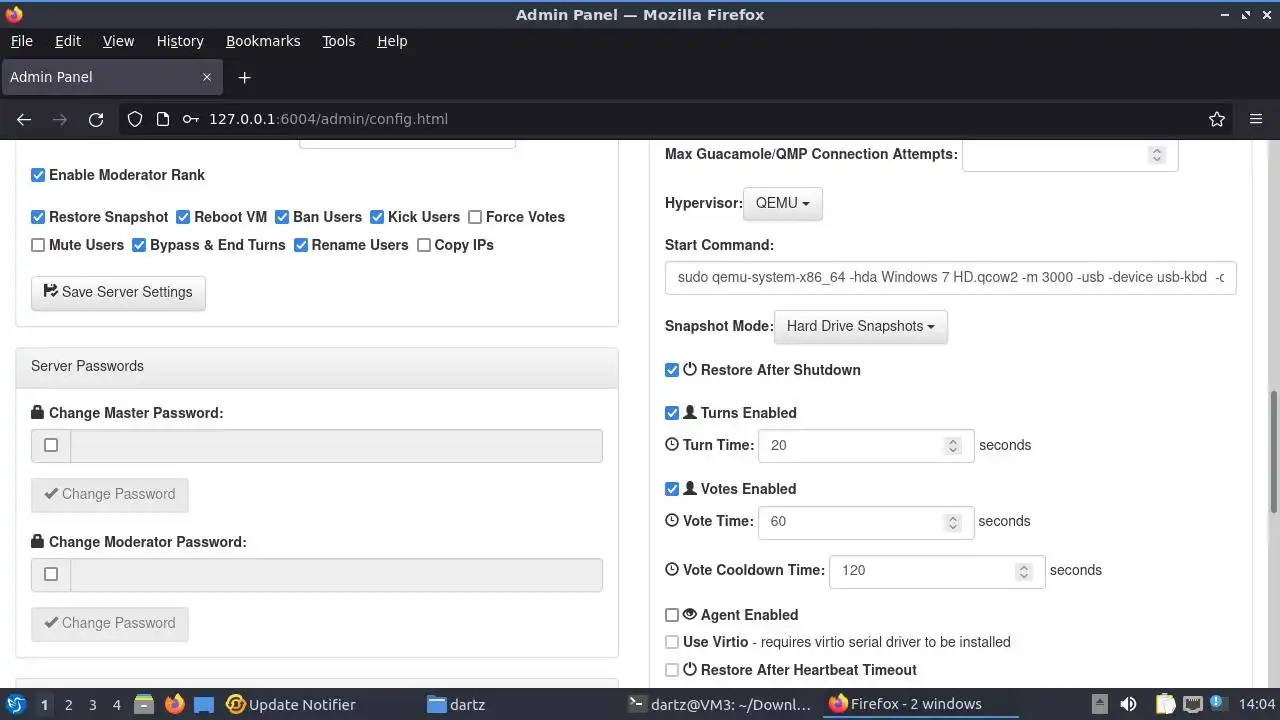1280x720 pixels.
Task: Click the Start Command input field
Action: coord(950,277)
